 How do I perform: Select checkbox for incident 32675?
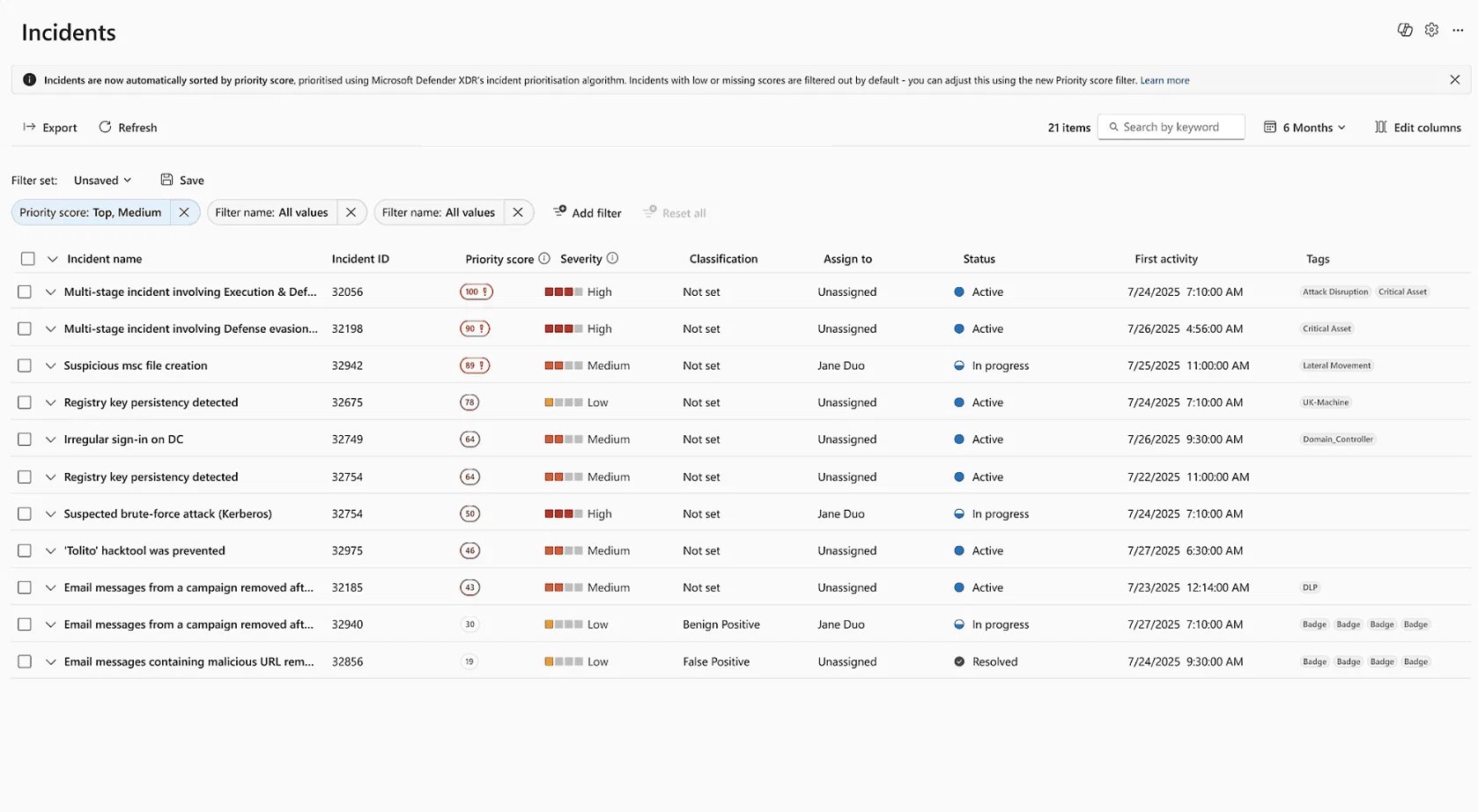point(25,402)
